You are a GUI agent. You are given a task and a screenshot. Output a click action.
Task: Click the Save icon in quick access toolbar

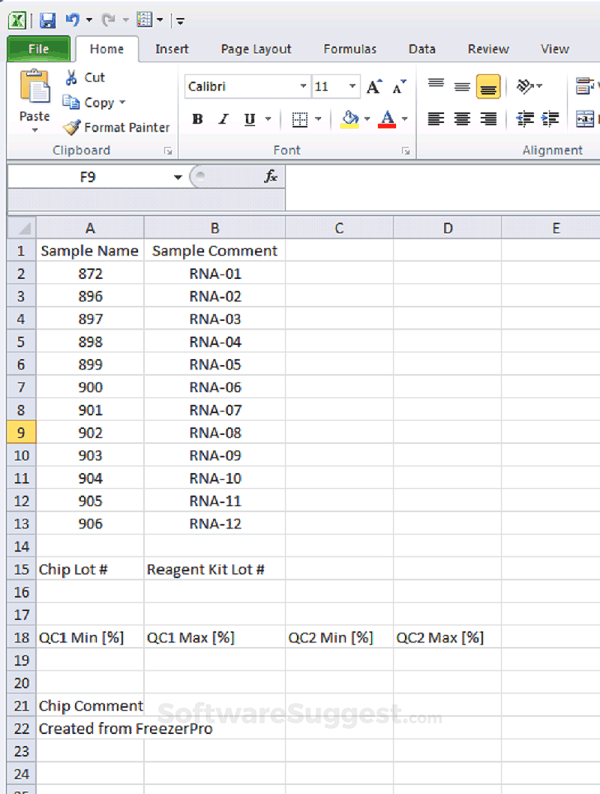coord(47,19)
